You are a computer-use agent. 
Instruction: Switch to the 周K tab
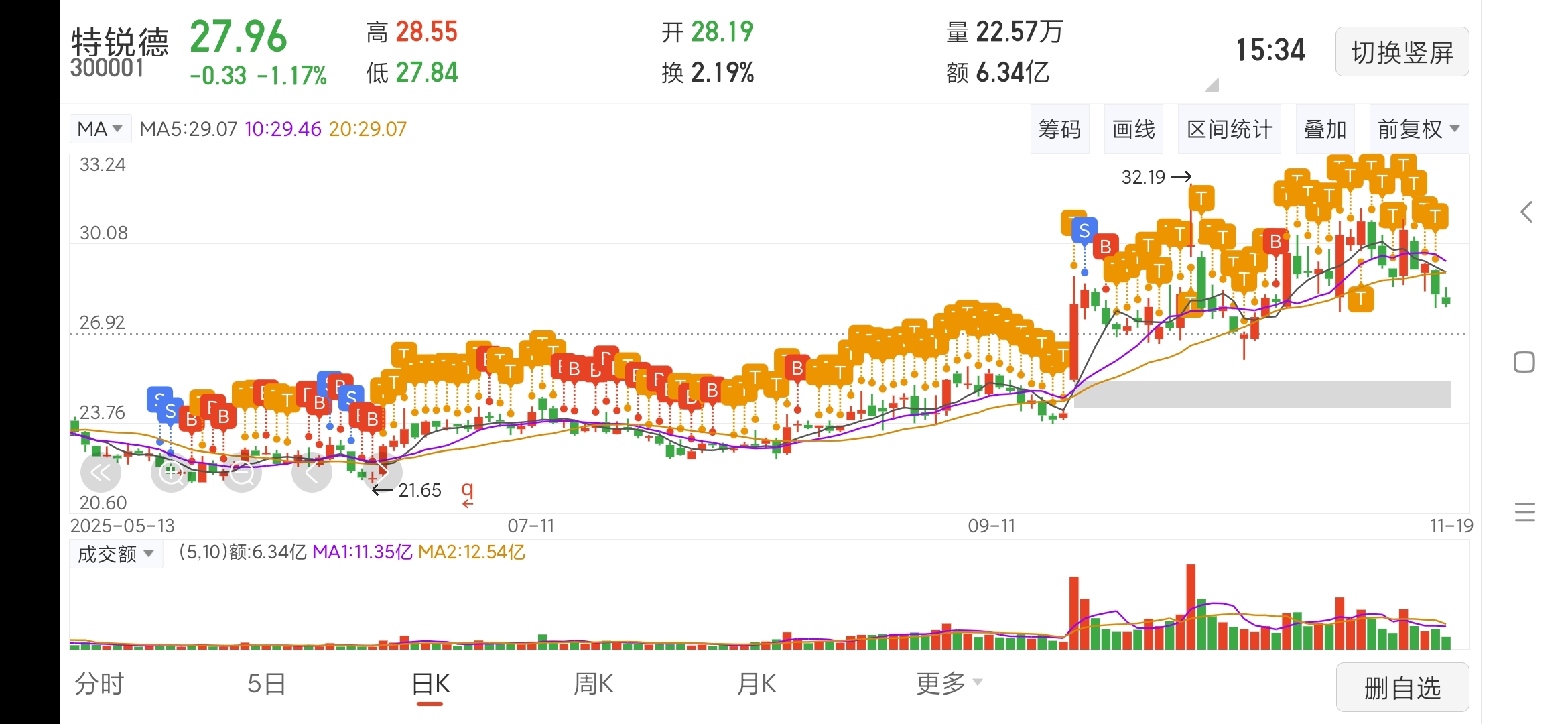coord(593,684)
